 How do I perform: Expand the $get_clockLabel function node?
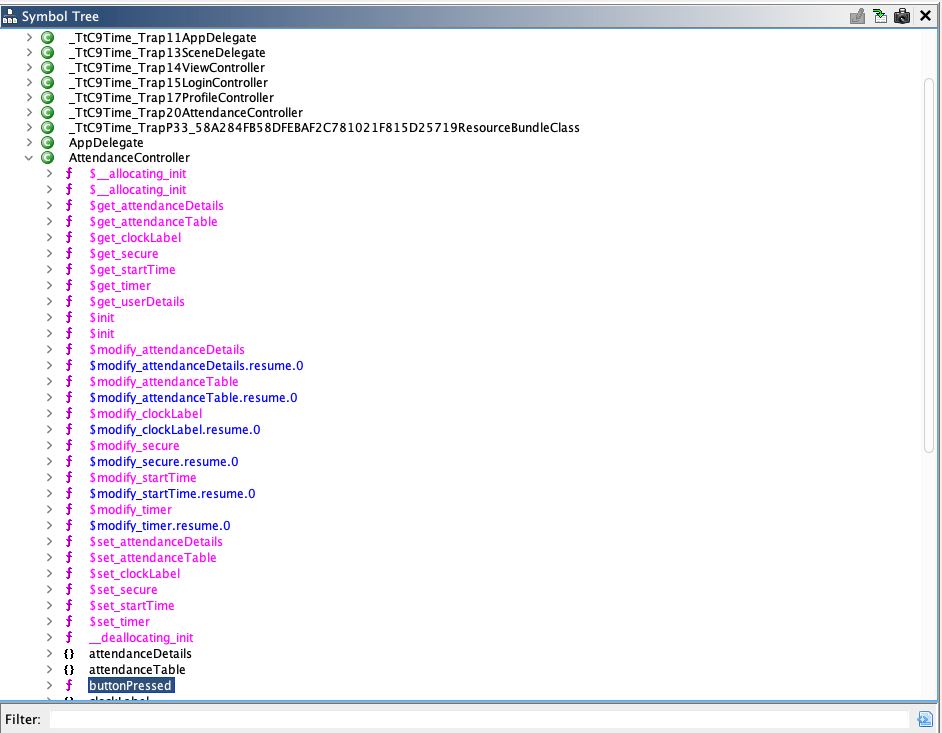pos(50,238)
